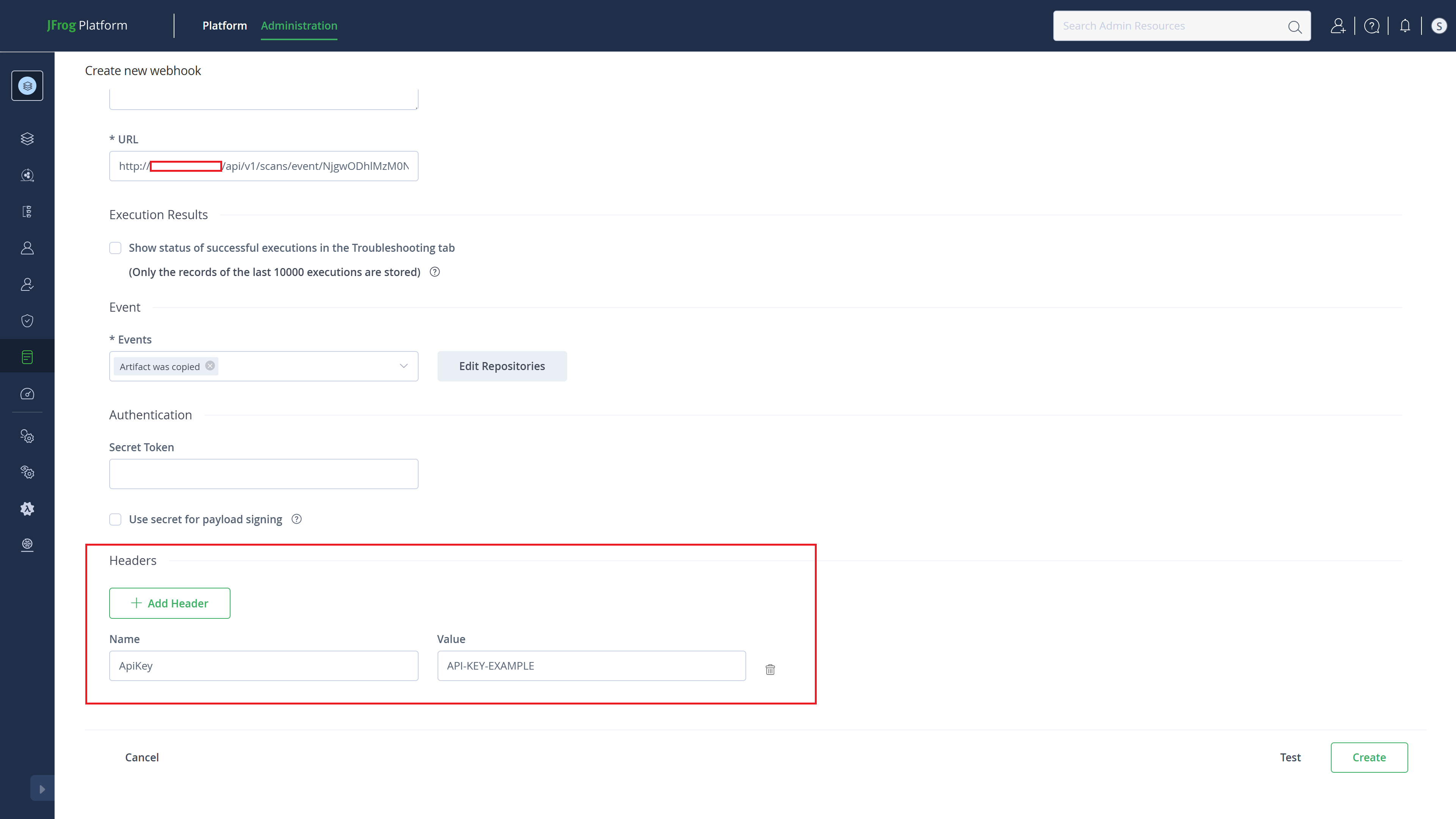Switch to the Administration tab
Viewport: 1456px width, 819px height.
pyautogui.click(x=299, y=25)
